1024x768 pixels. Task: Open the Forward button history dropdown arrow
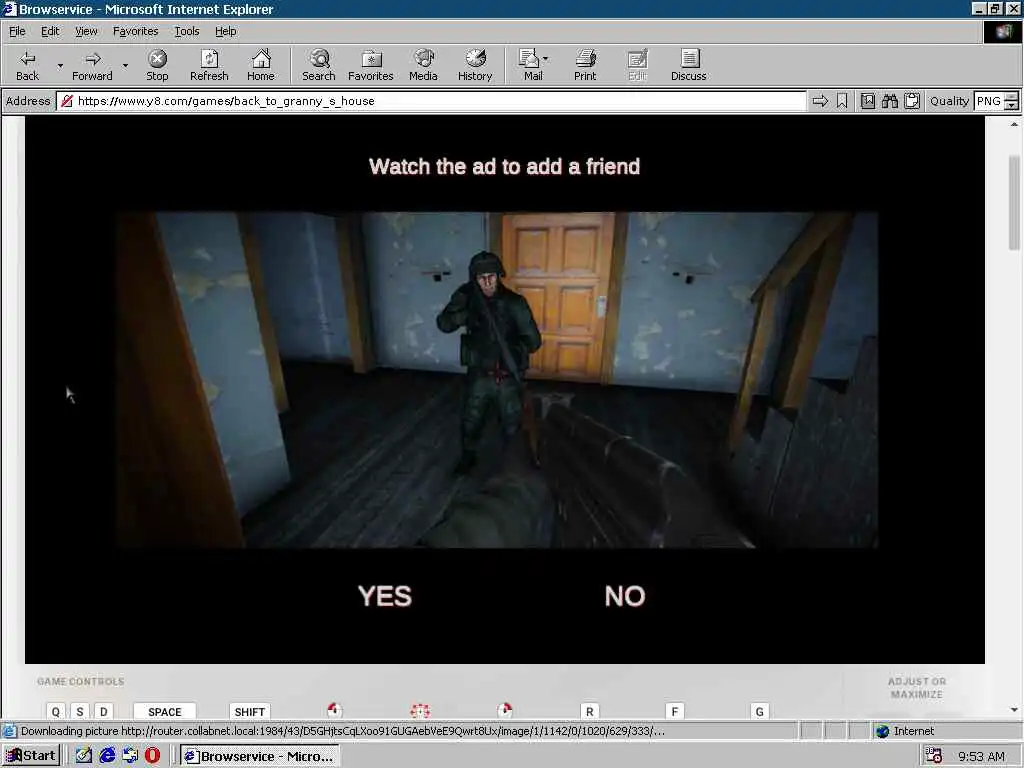click(x=125, y=65)
